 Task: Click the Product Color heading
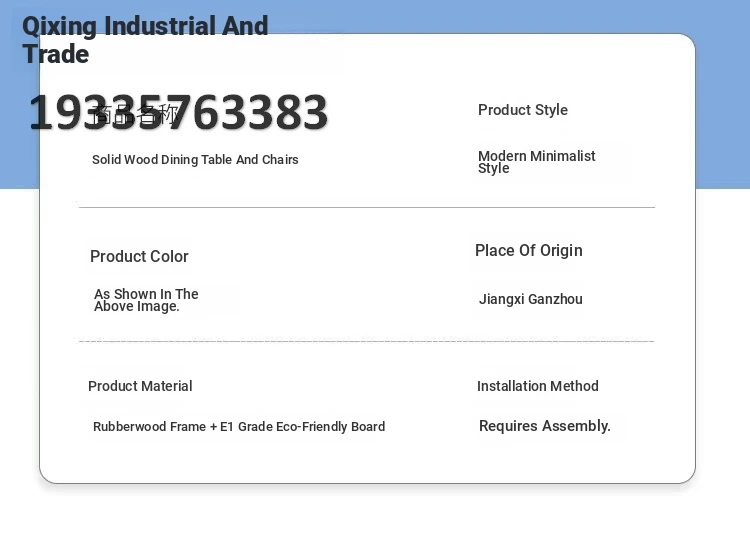[x=139, y=257]
